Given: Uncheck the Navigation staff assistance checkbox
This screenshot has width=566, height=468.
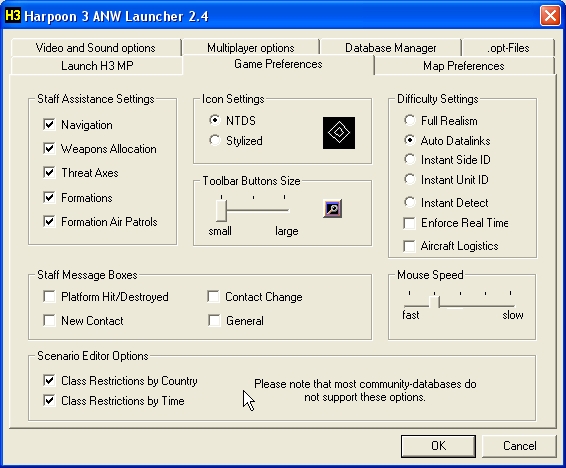Looking at the screenshot, I should pyautogui.click(x=49, y=124).
